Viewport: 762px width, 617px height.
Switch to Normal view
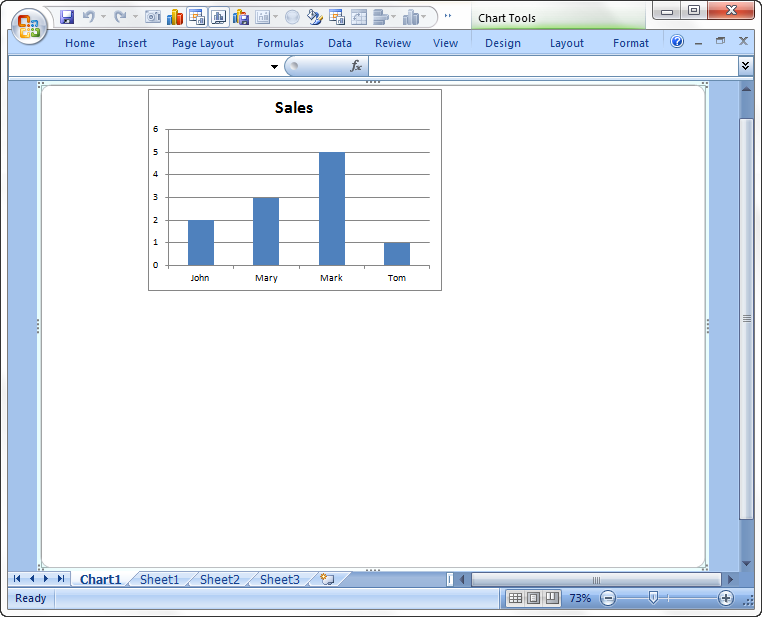pyautogui.click(x=515, y=598)
